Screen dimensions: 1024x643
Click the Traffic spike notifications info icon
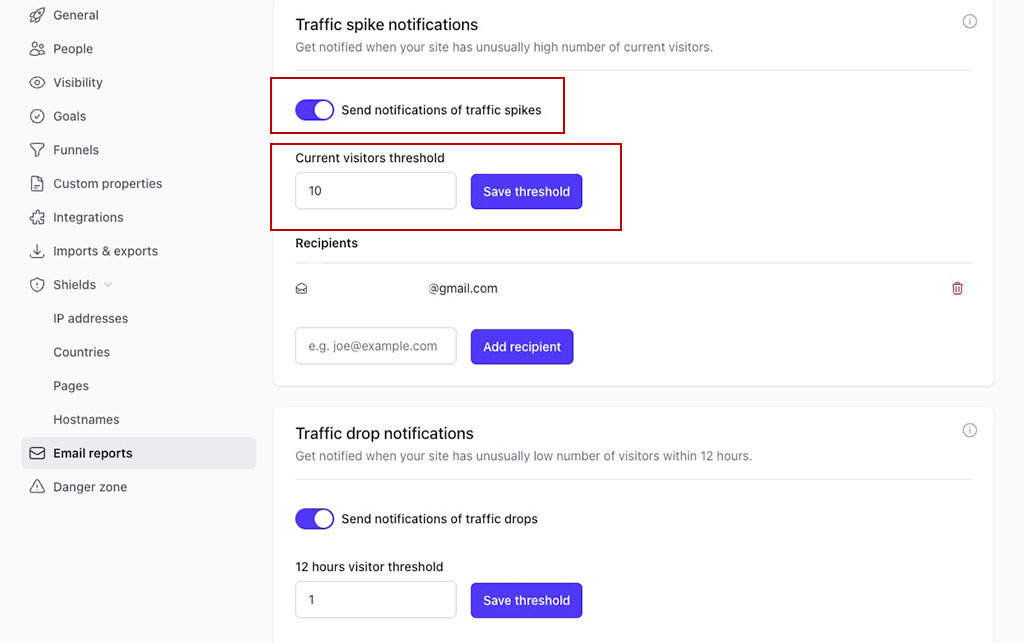[969, 20]
